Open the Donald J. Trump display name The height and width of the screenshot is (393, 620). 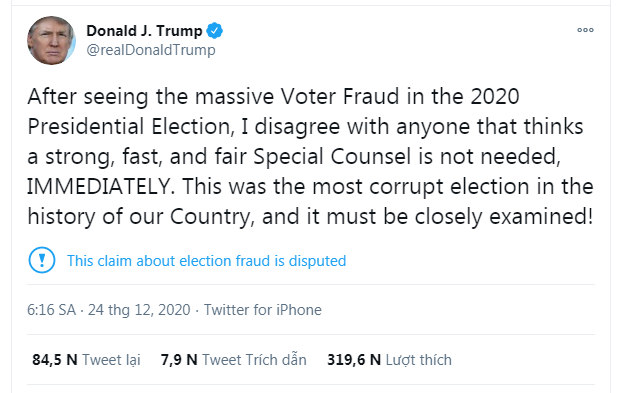tap(144, 31)
